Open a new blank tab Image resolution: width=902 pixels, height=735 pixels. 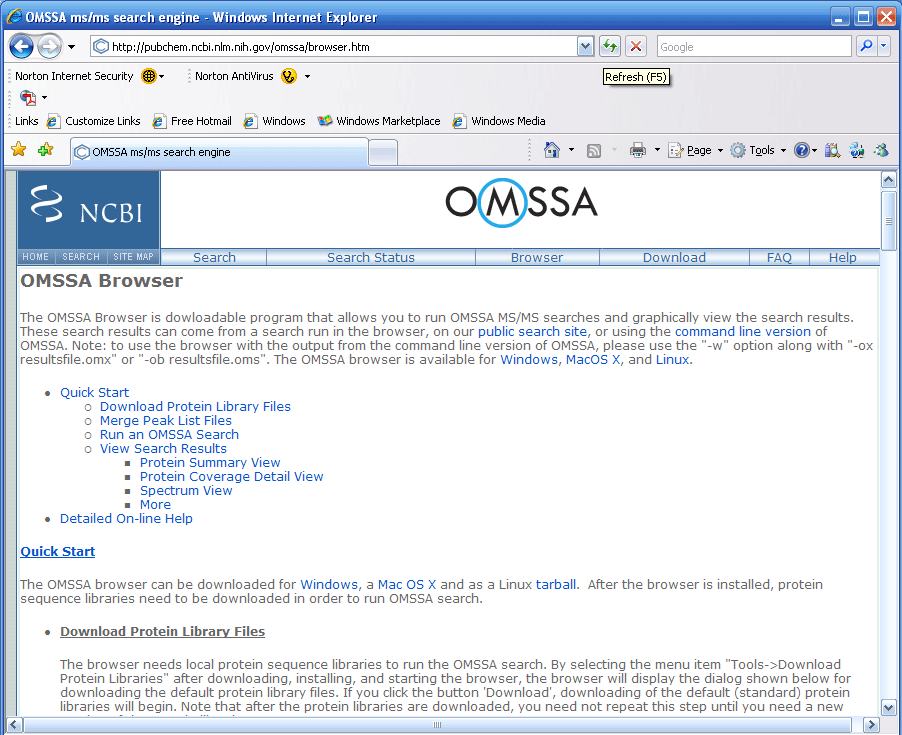[x=383, y=152]
